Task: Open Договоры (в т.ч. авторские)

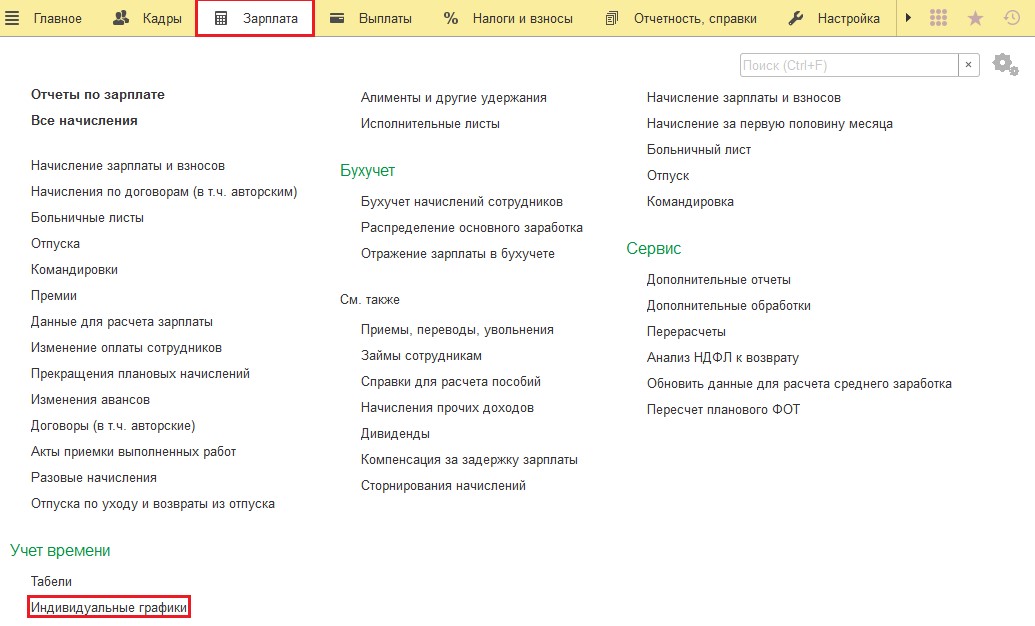Action: [x=113, y=425]
